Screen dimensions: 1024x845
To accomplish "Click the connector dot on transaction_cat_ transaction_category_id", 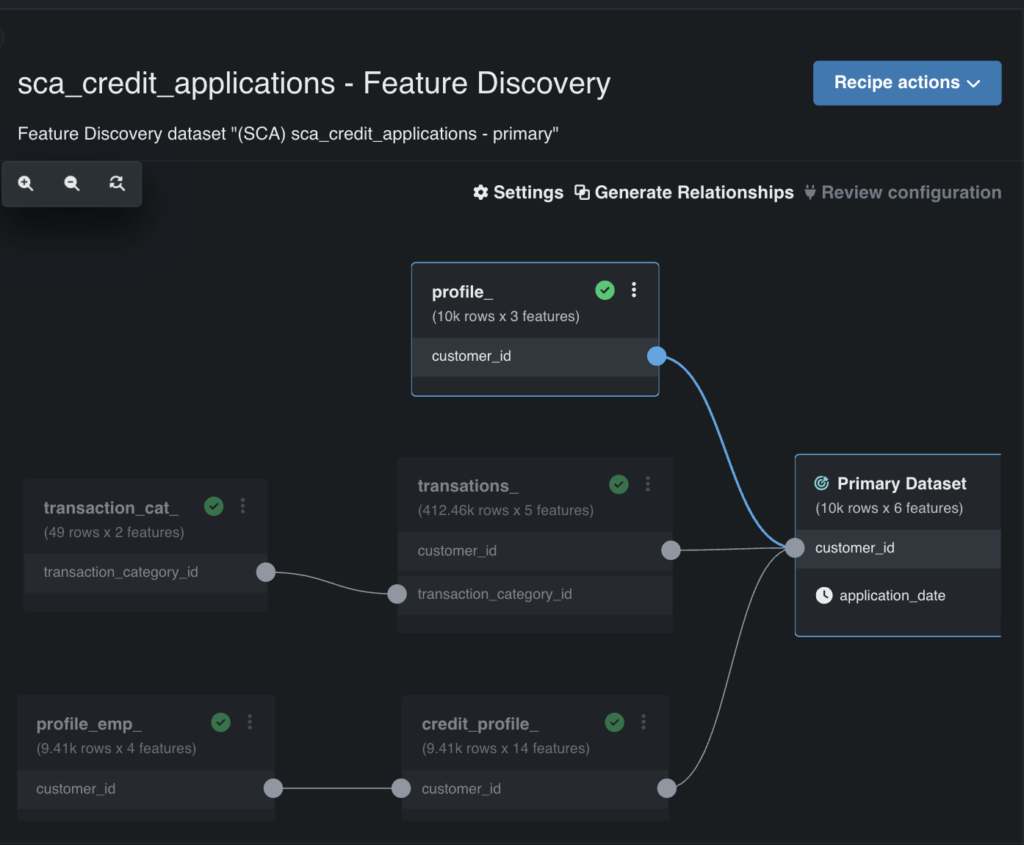I will [266, 572].
